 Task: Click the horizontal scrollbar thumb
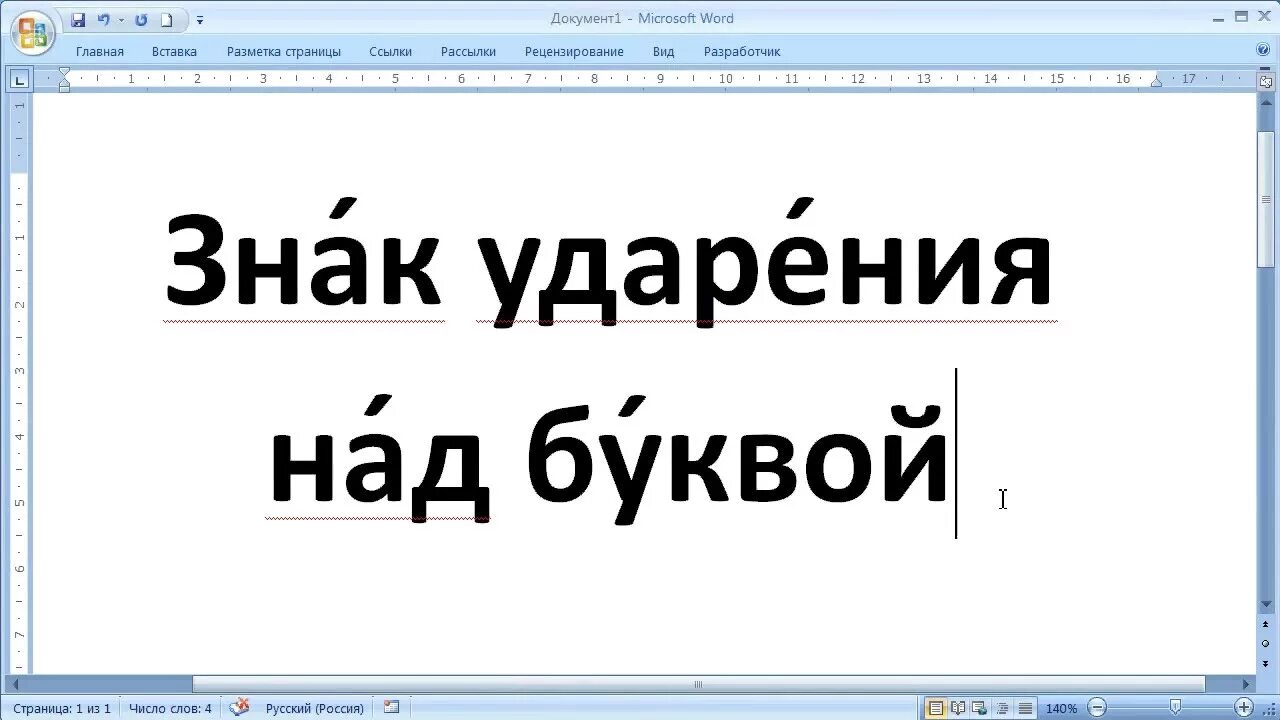(x=698, y=685)
